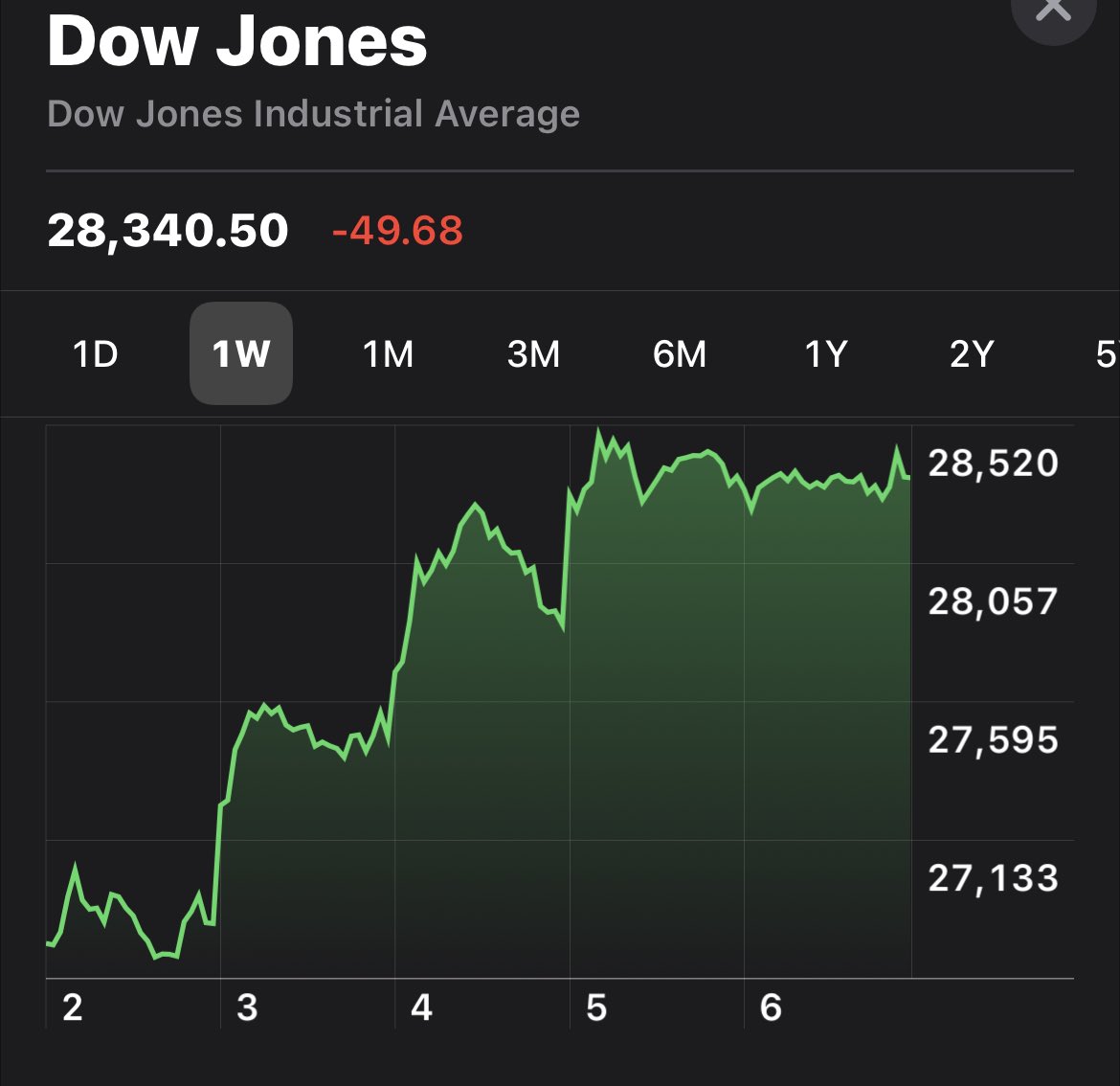This screenshot has width=1120, height=1086.
Task: Open the 2Y time range
Action: pos(971,354)
